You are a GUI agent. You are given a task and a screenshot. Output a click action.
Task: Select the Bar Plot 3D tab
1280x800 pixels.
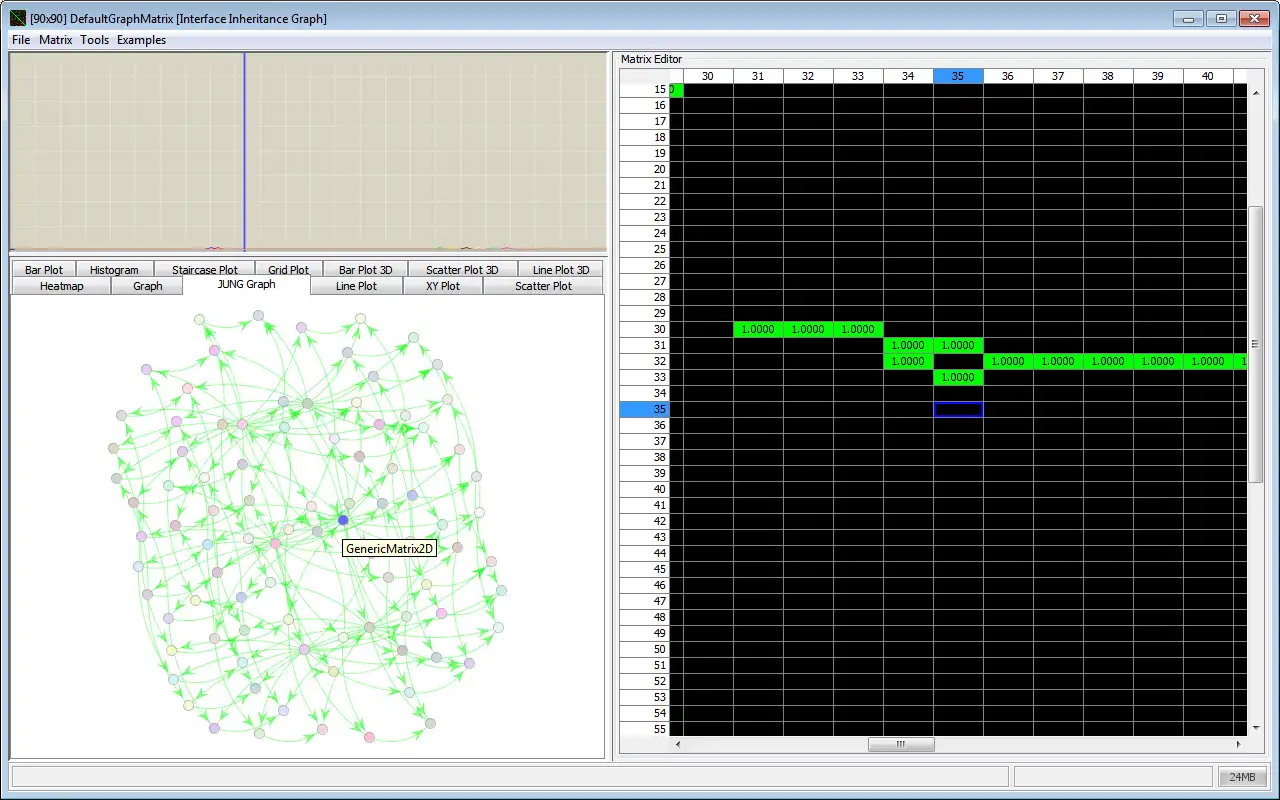pos(366,270)
